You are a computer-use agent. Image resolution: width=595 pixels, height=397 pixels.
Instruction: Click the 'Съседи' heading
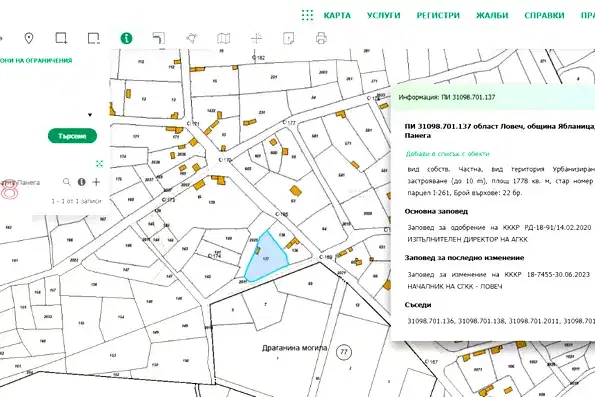click(418, 305)
